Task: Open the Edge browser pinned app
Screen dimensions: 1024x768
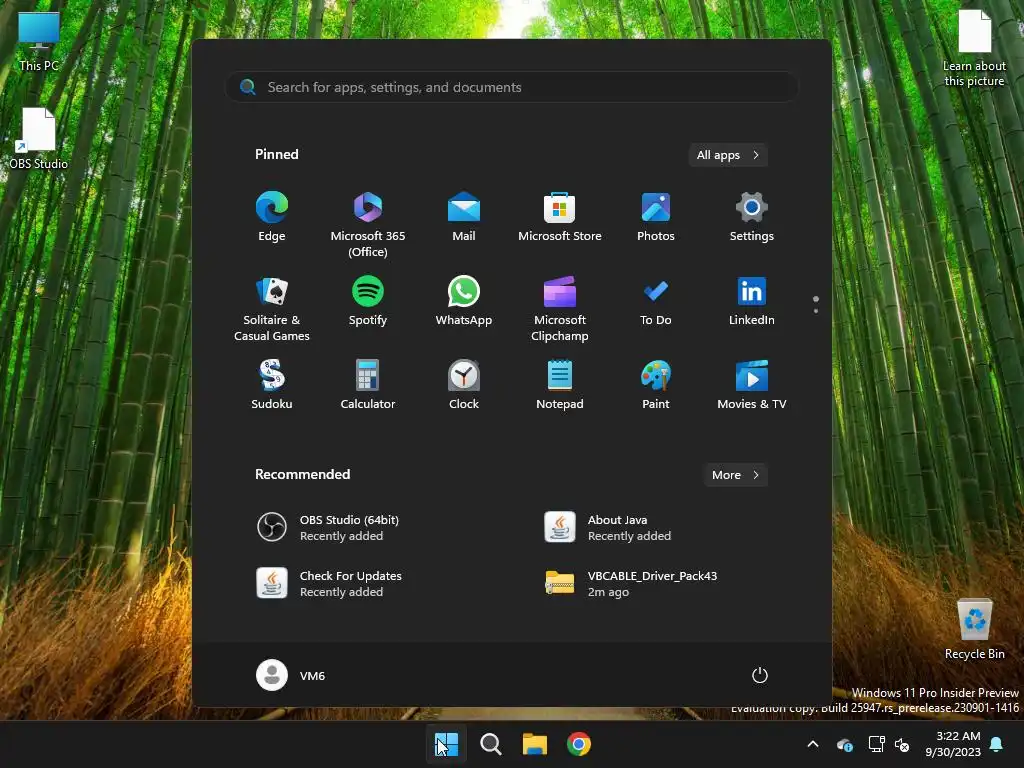Action: click(x=272, y=217)
